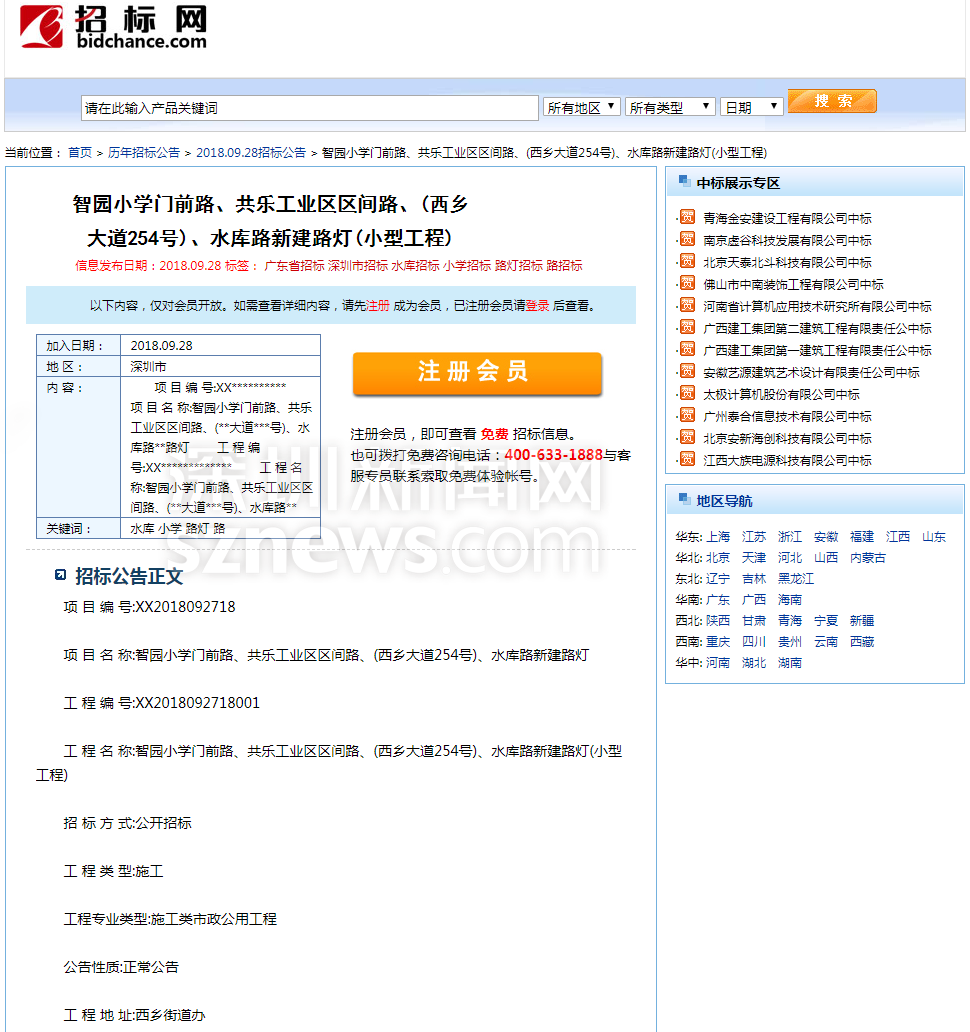The height and width of the screenshot is (1032, 970).
Task: Click the 招标公告正文 section icon
Action: [x=61, y=575]
